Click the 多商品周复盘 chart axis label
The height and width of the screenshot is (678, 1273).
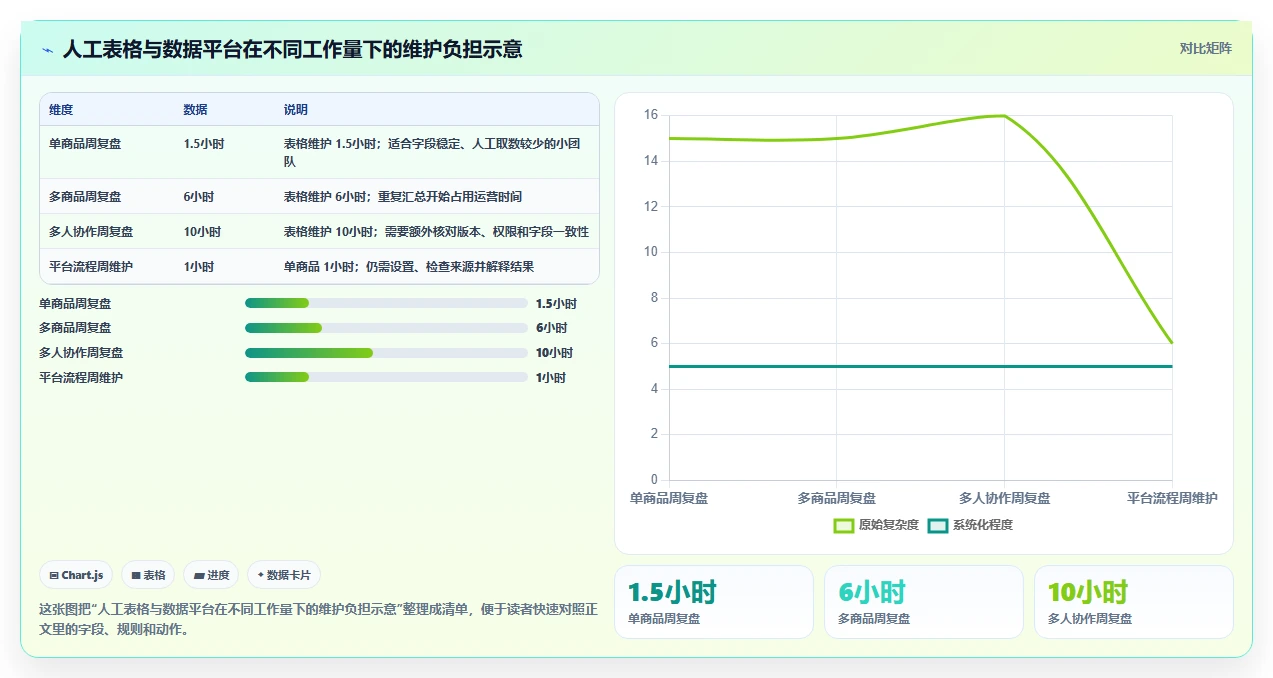point(837,498)
